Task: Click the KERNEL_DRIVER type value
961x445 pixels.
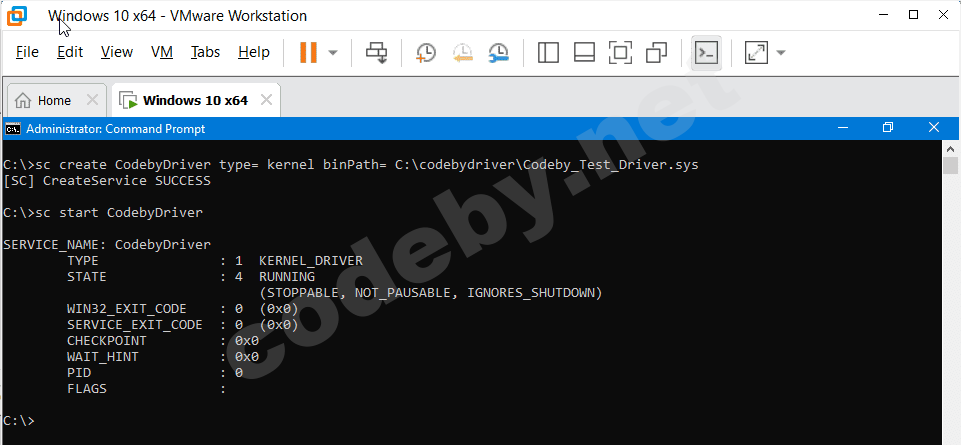Action: pyautogui.click(x=311, y=261)
